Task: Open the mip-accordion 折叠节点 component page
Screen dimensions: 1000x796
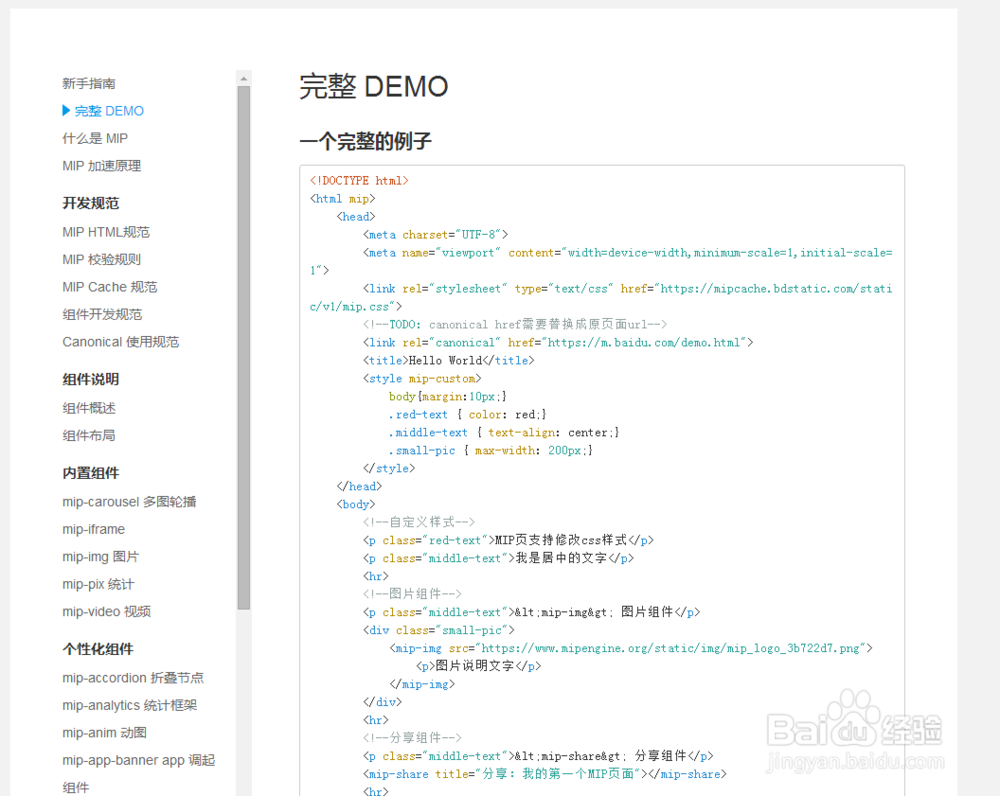Action: click(126, 677)
